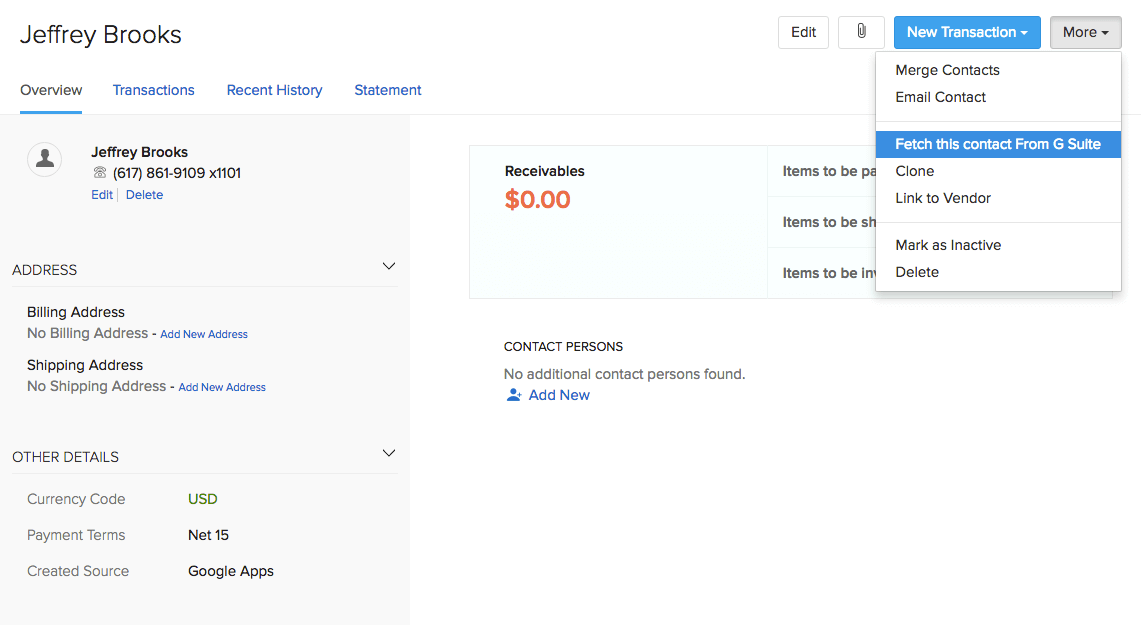The width and height of the screenshot is (1141, 625).
Task: Open the New Transaction dropdown
Action: click(966, 32)
